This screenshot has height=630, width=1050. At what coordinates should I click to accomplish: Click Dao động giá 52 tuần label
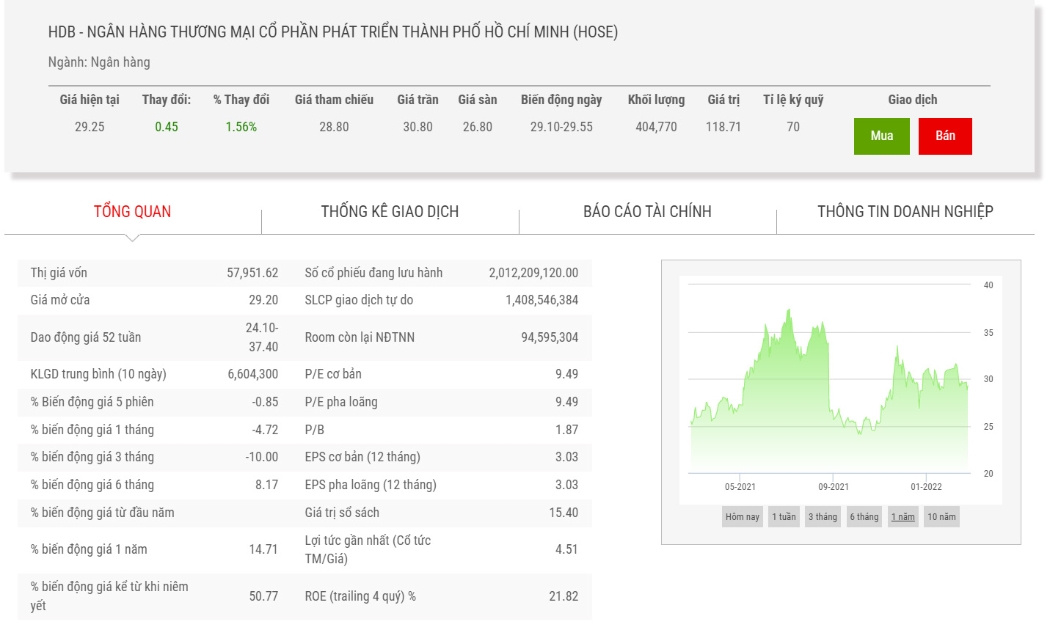[86, 337]
